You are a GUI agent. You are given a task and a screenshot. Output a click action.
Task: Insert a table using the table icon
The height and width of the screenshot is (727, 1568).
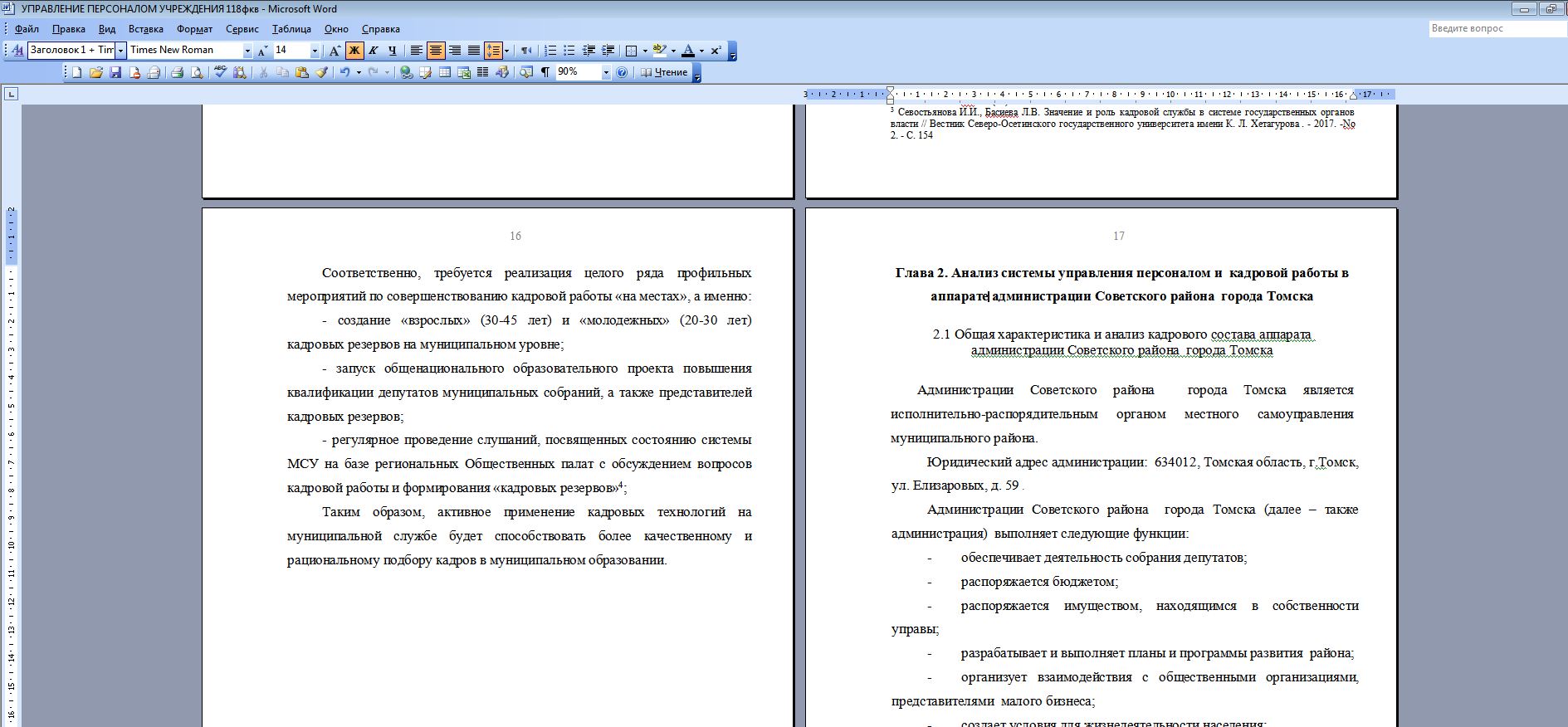444,73
